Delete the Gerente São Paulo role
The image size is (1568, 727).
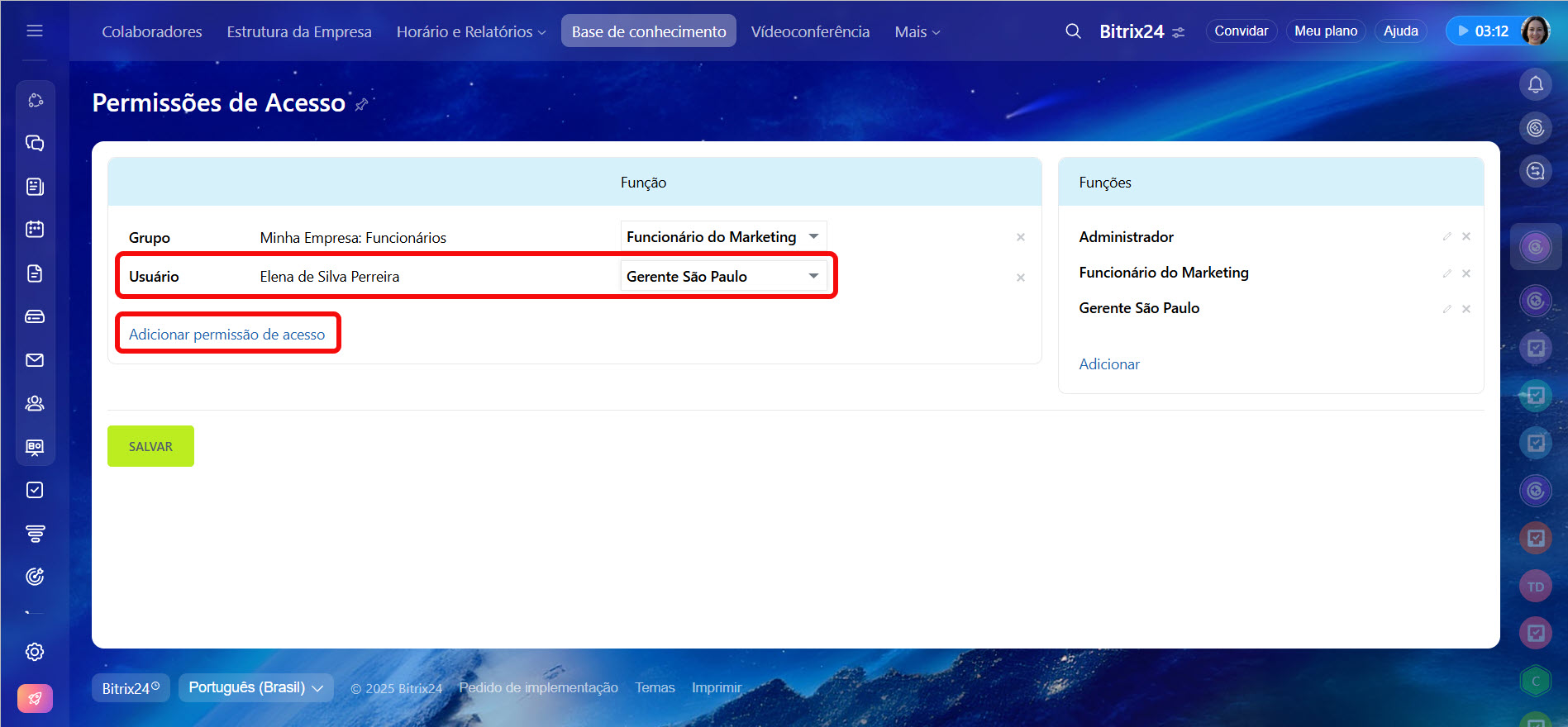(x=1466, y=309)
